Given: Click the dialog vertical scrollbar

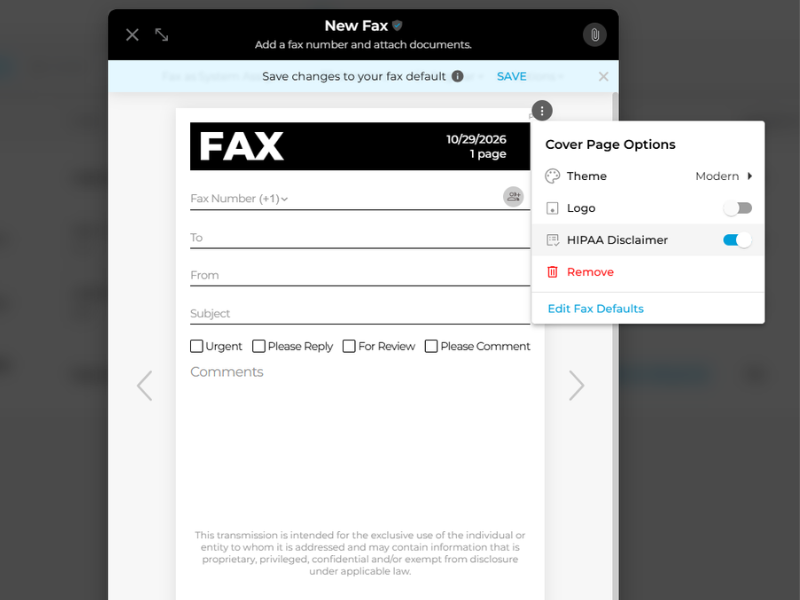Looking at the screenshot, I should point(615,346).
